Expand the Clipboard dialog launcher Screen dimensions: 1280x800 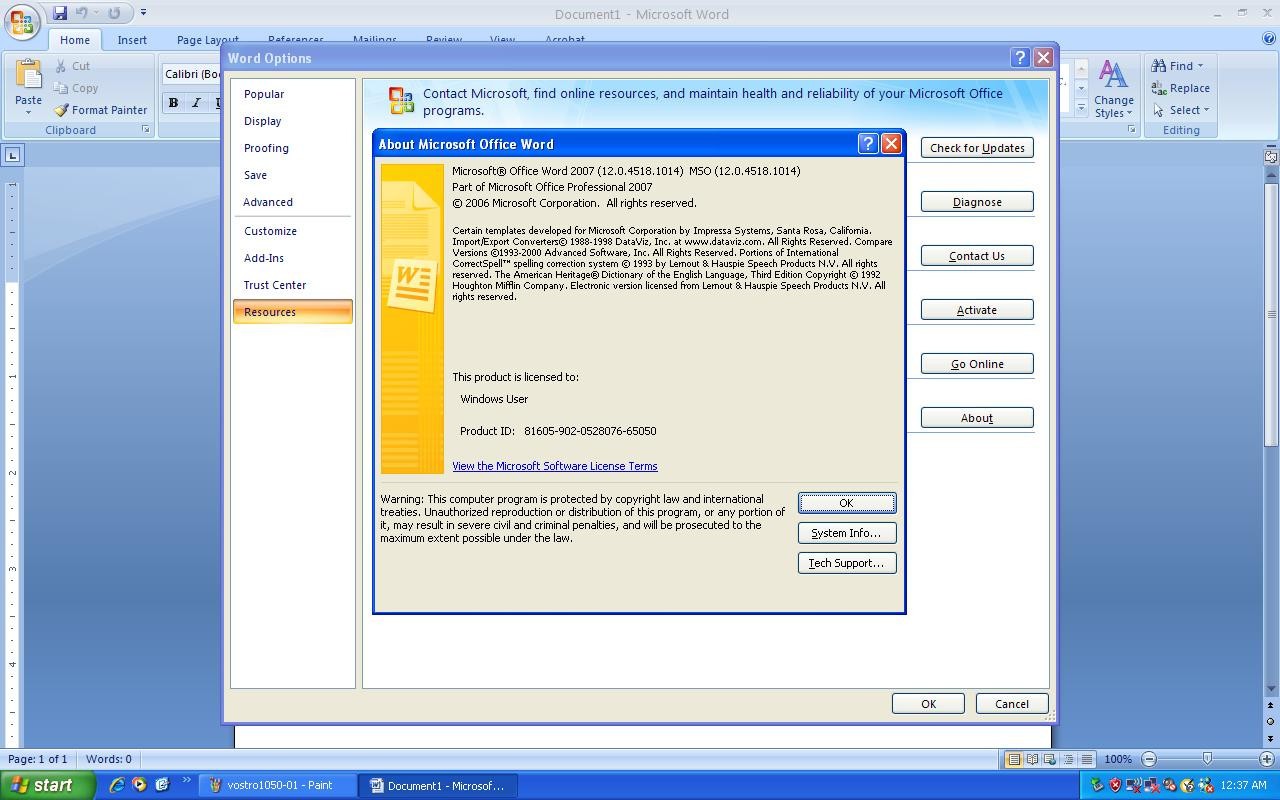pyautogui.click(x=145, y=130)
